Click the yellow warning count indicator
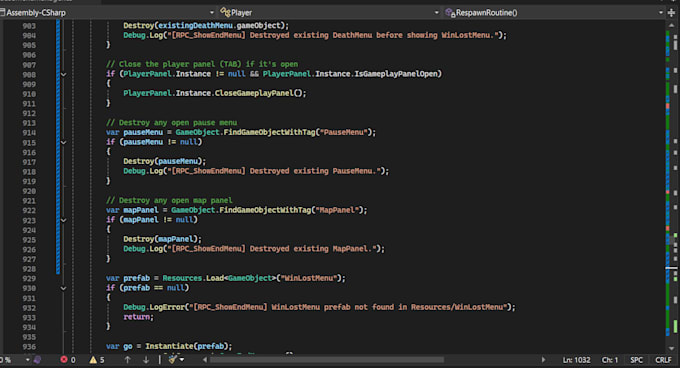Viewport: 680px width, 368px height. click(97, 360)
